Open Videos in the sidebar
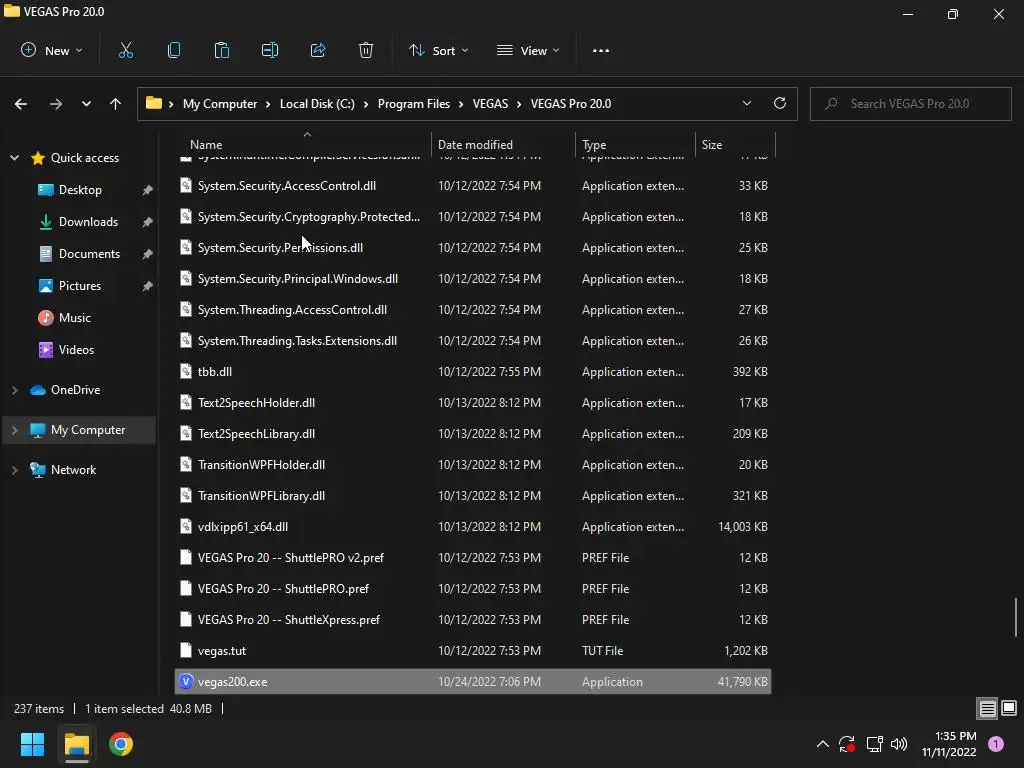 [x=76, y=350]
